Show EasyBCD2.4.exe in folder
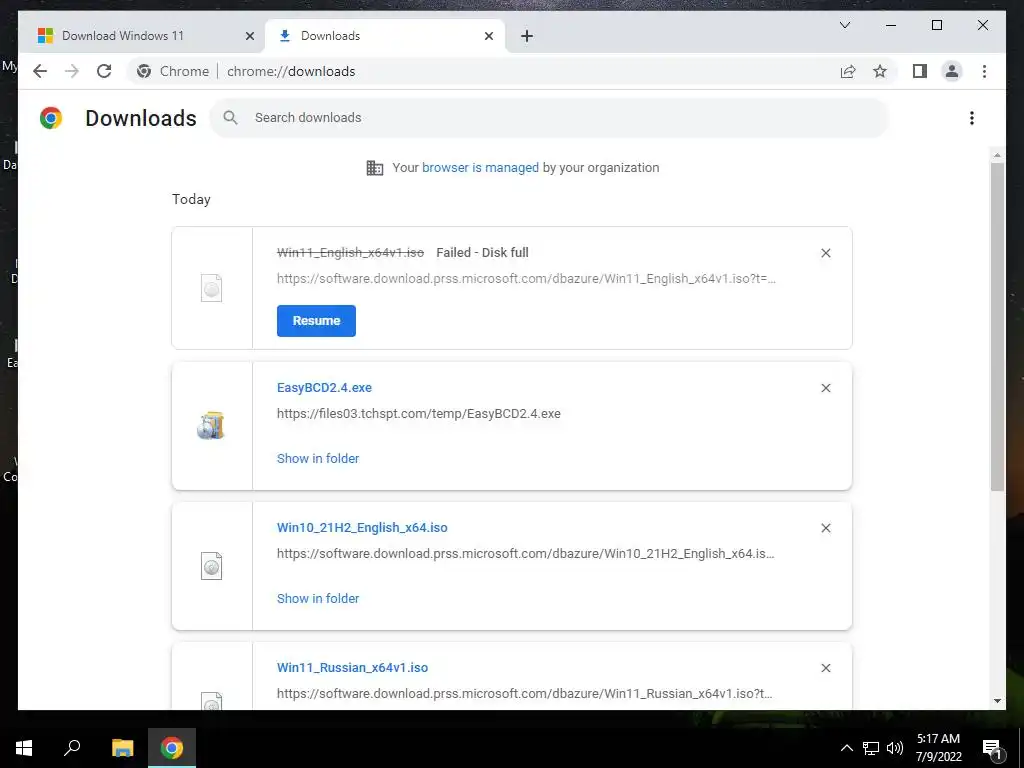The image size is (1024, 768). 318,458
